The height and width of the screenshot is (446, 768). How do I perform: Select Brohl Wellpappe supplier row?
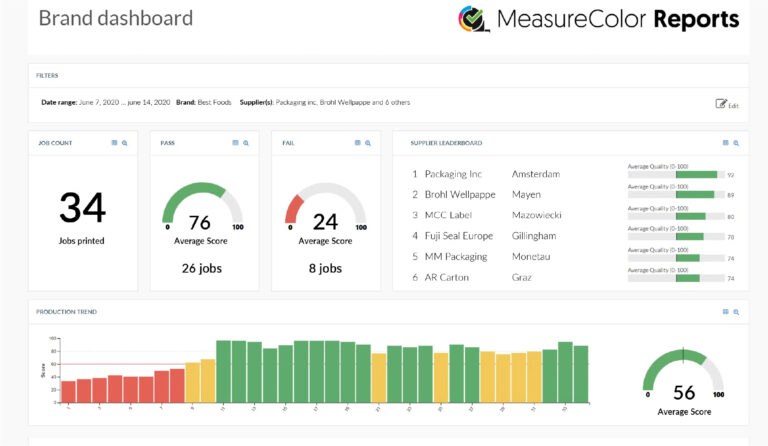459,195
